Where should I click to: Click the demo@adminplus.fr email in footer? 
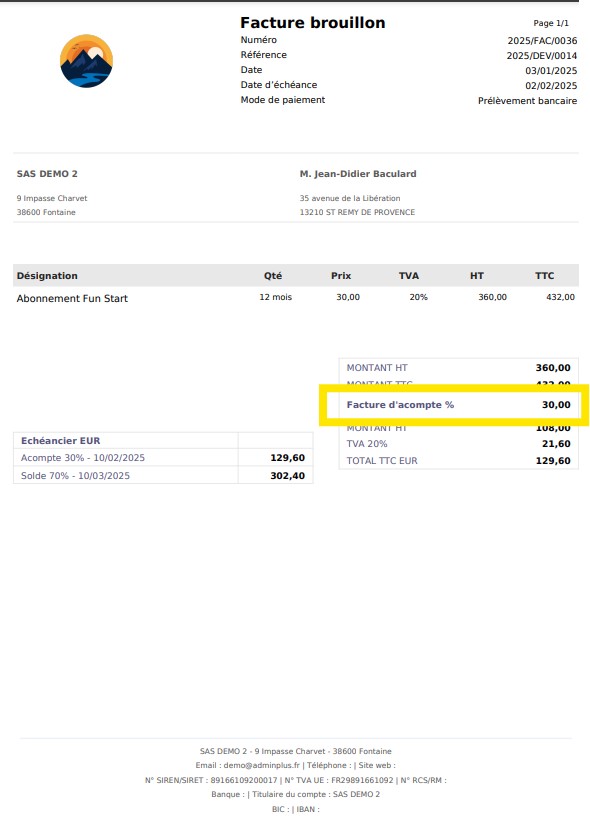click(261, 765)
